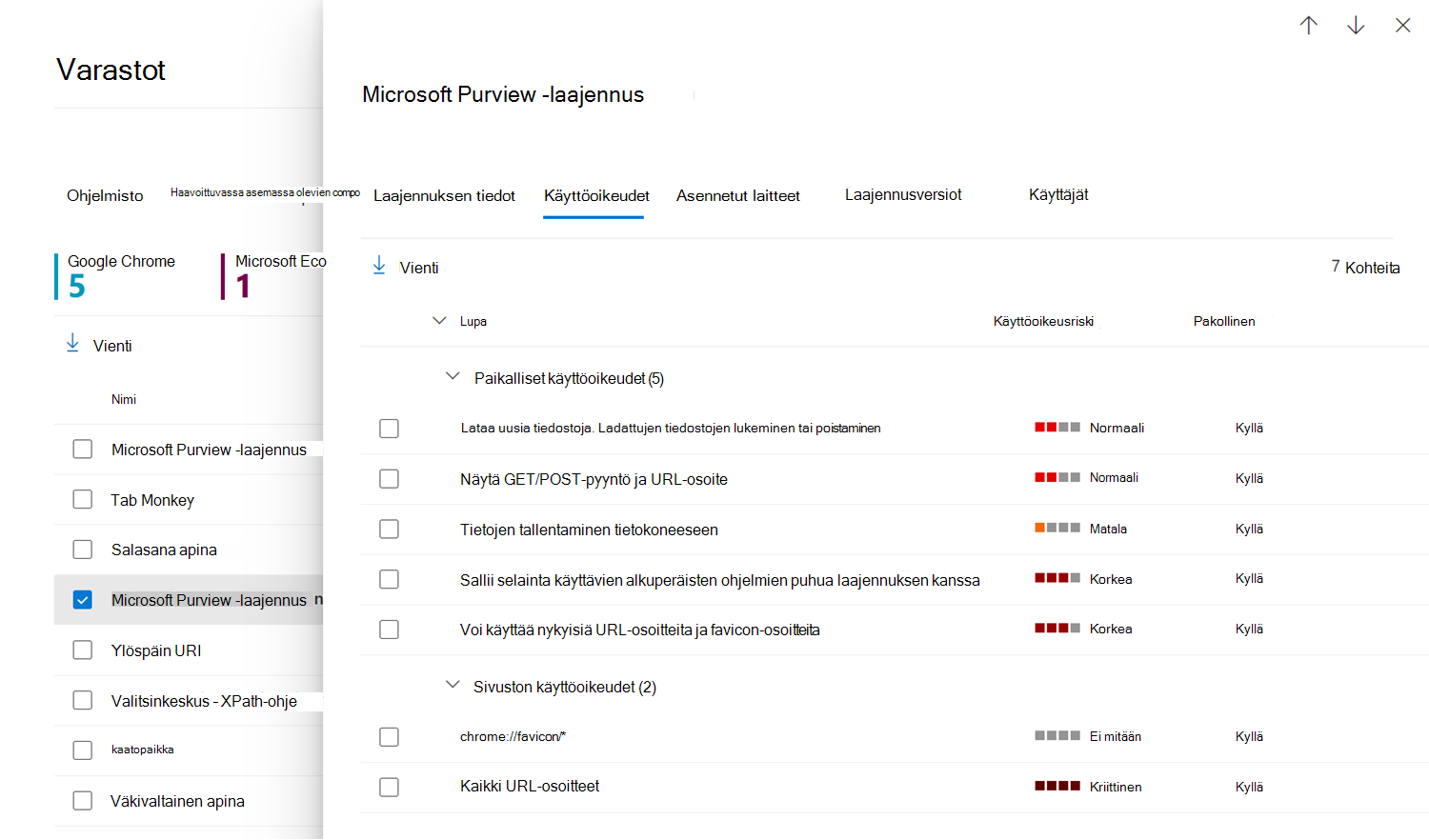Open the Laajennuksen tiedot tab
Screen dimensions: 1429x840
point(444,196)
